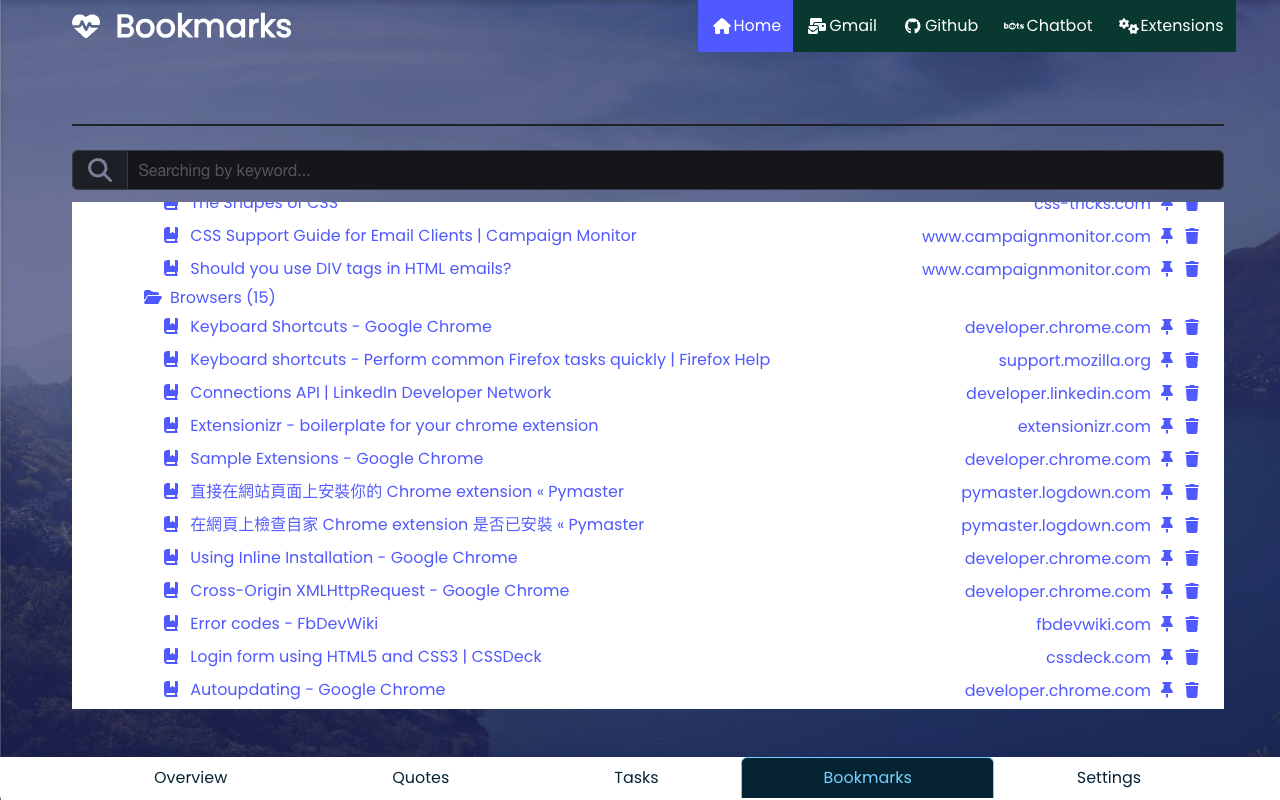Toggle pin on Cross-Origin XMLHttpRequest bookmark
Image resolution: width=1280 pixels, height=800 pixels.
[1166, 591]
